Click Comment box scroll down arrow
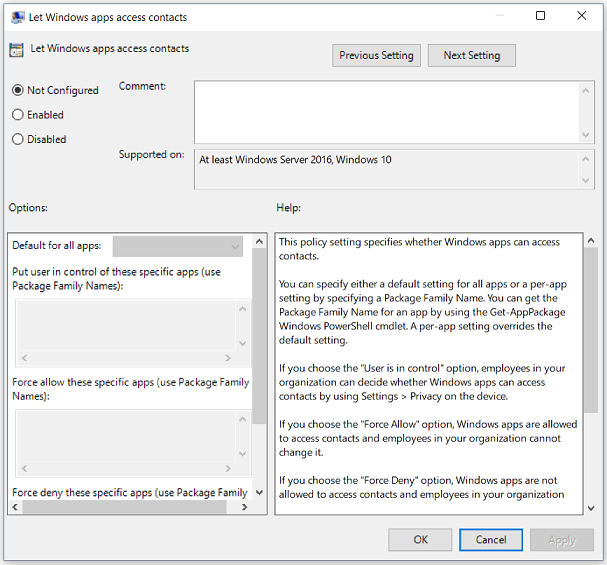607x565 pixels. coord(586,135)
